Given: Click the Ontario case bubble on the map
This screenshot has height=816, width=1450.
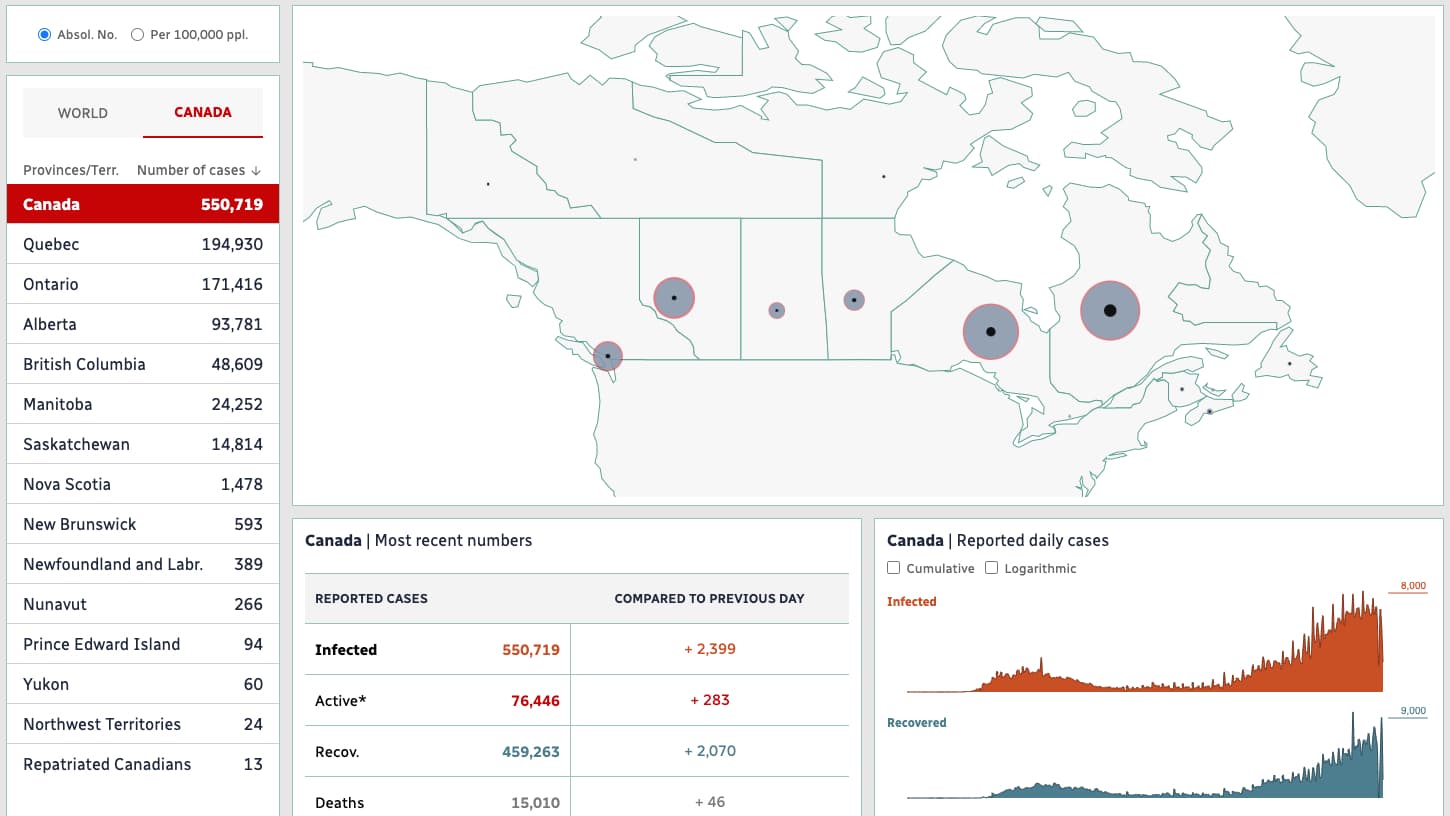Looking at the screenshot, I should (x=990, y=331).
